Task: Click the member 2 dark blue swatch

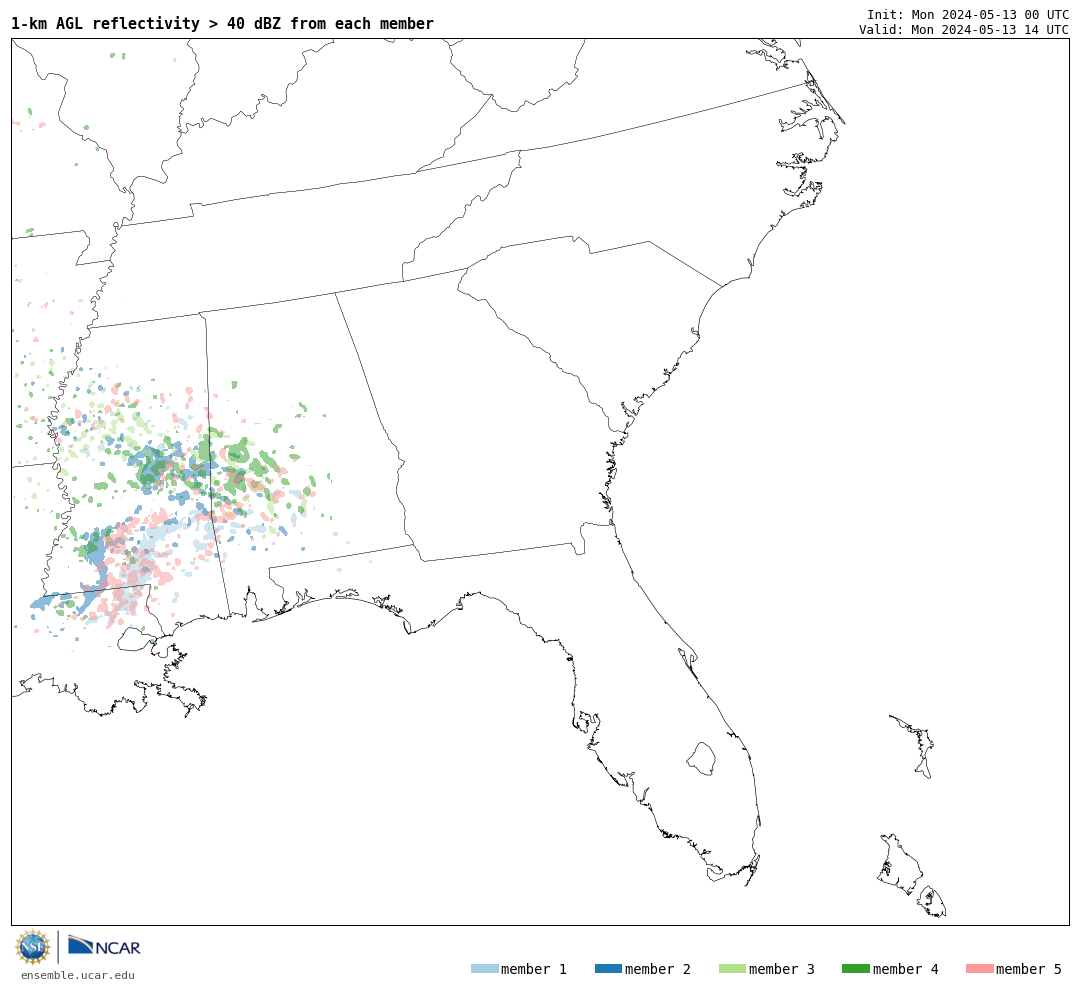Action: tap(608, 969)
